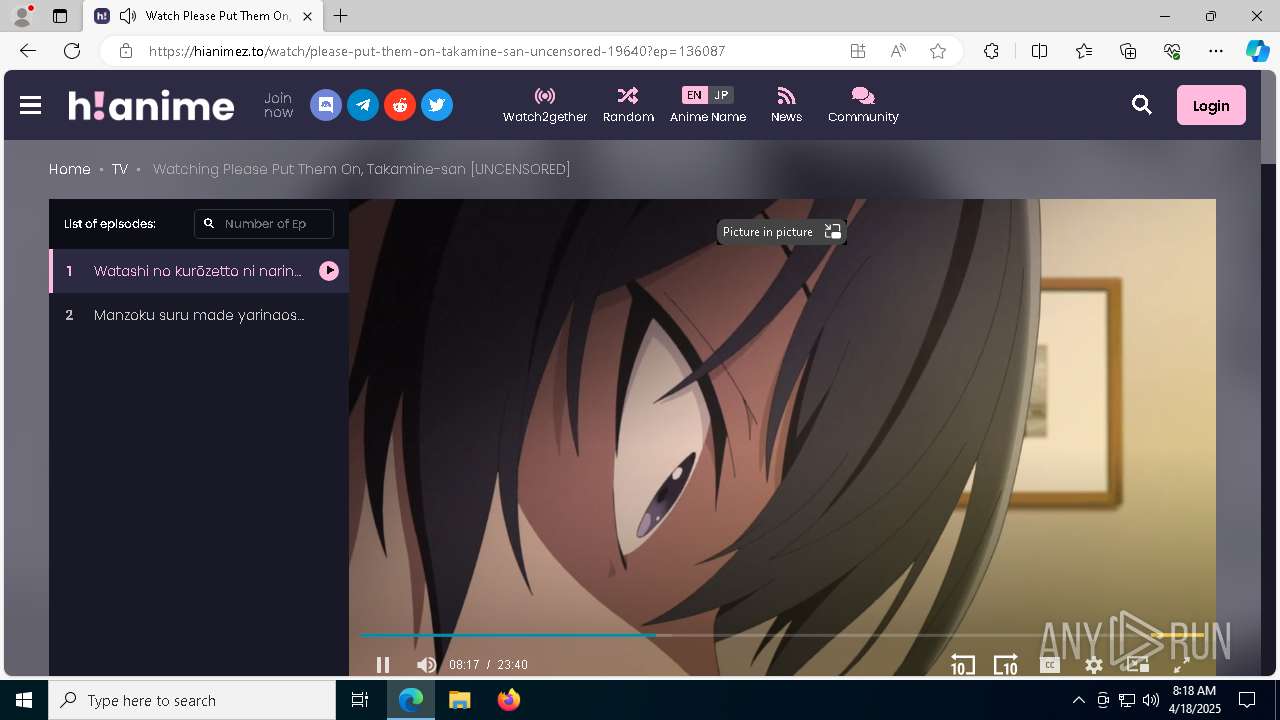
Task: Launch Firefox from taskbar
Action: click(x=509, y=700)
